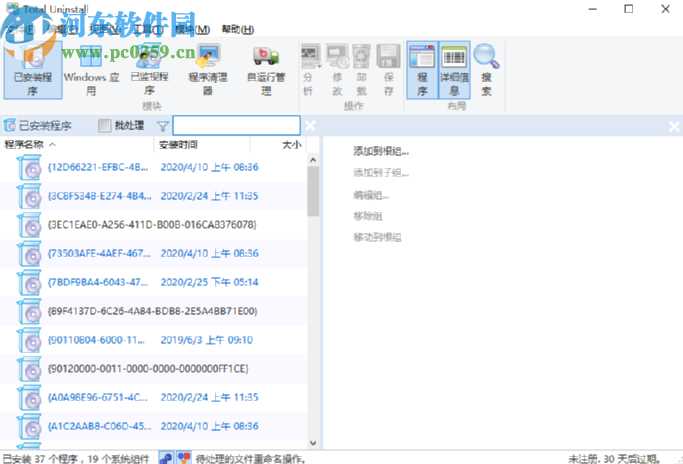
Task: Sort by the 程序名称 column header
Action: [x=30, y=145]
